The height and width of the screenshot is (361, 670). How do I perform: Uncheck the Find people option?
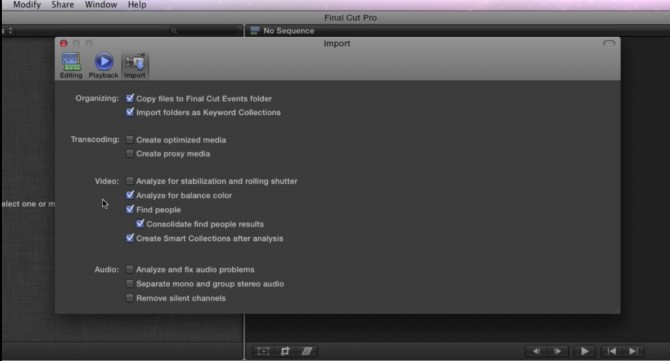click(x=130, y=209)
